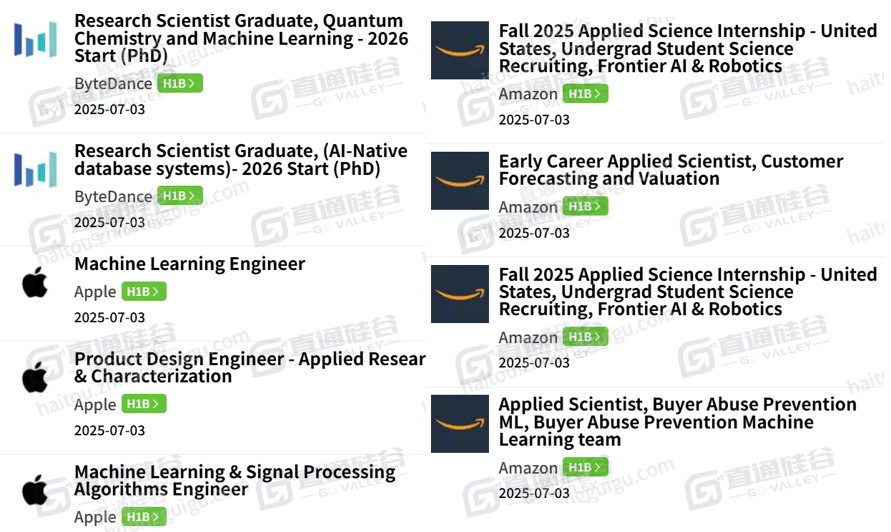Click Apple logo beside Signal Processing Algorithms Engineer
Screen dimensions: 891x532
pyautogui.click(x=35, y=489)
